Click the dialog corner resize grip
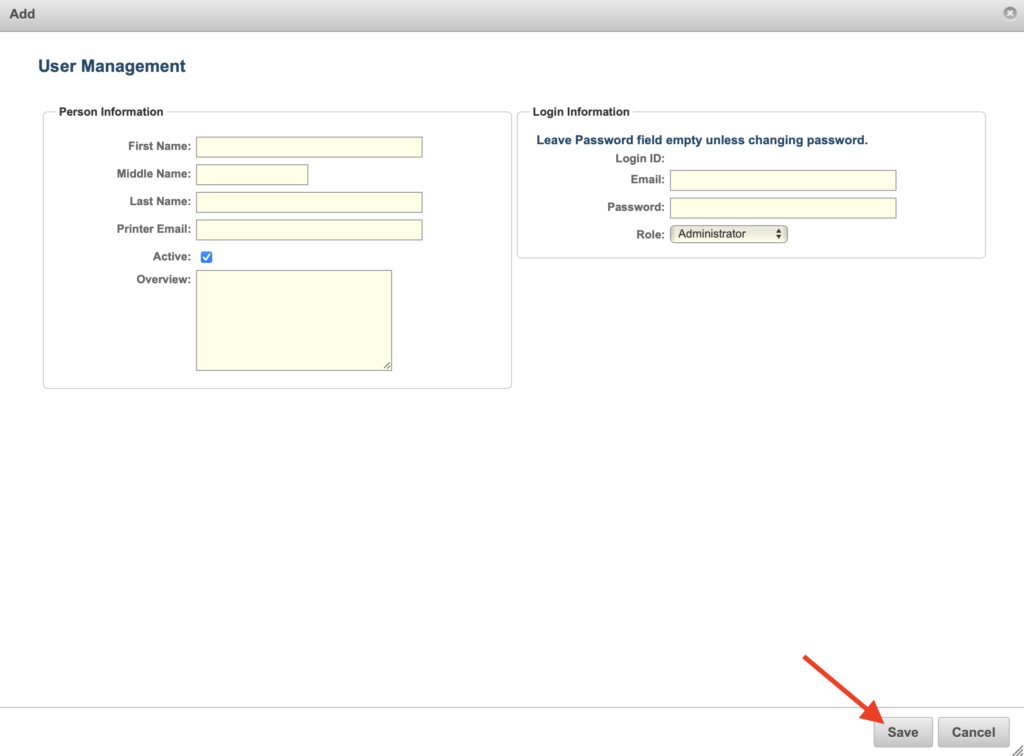1024x756 pixels. (1017, 750)
